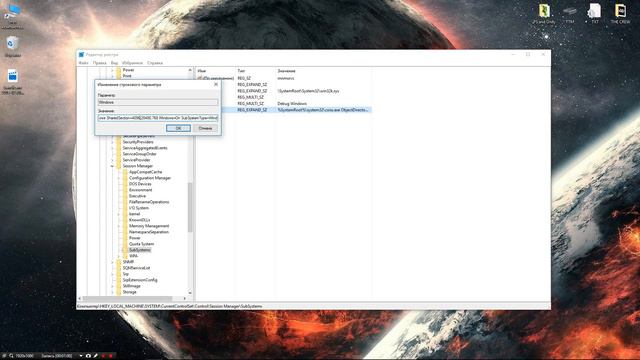Expand the Configuration Manager tree node
The width and height of the screenshot is (640, 360).
pyautogui.click(x=119, y=178)
